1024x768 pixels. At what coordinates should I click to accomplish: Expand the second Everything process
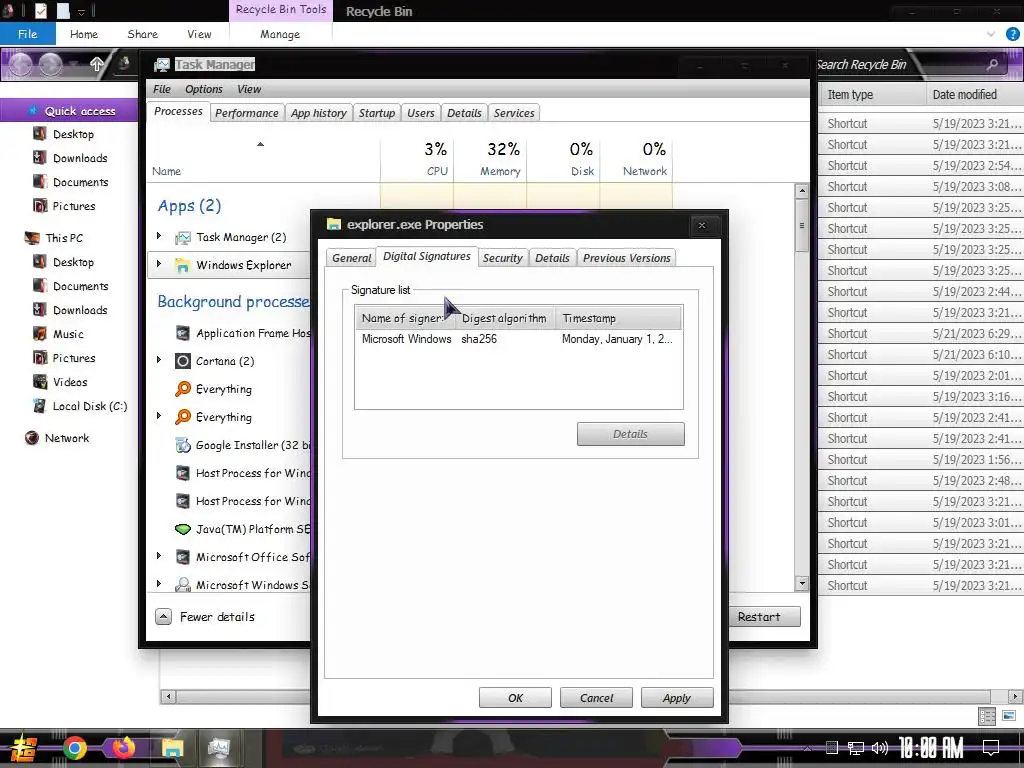tap(159, 416)
